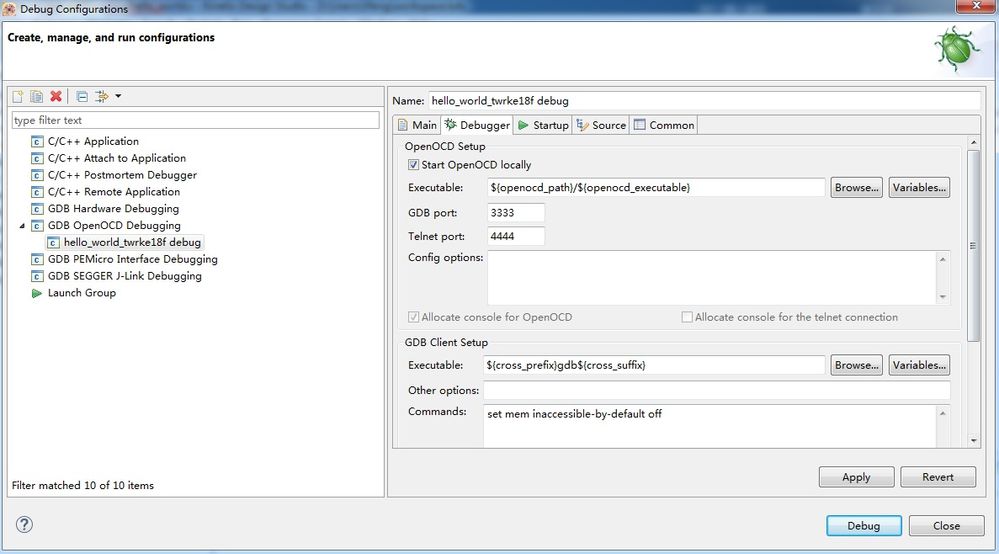Start debugging with the Debug button

[864, 526]
